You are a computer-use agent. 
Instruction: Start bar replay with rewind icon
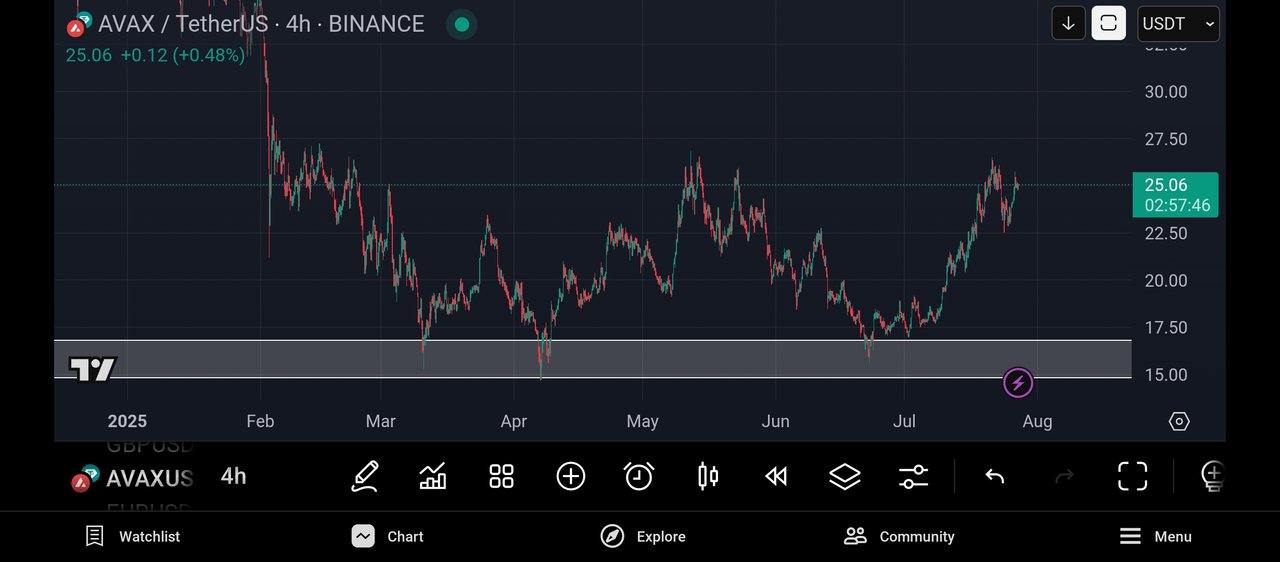(776, 476)
